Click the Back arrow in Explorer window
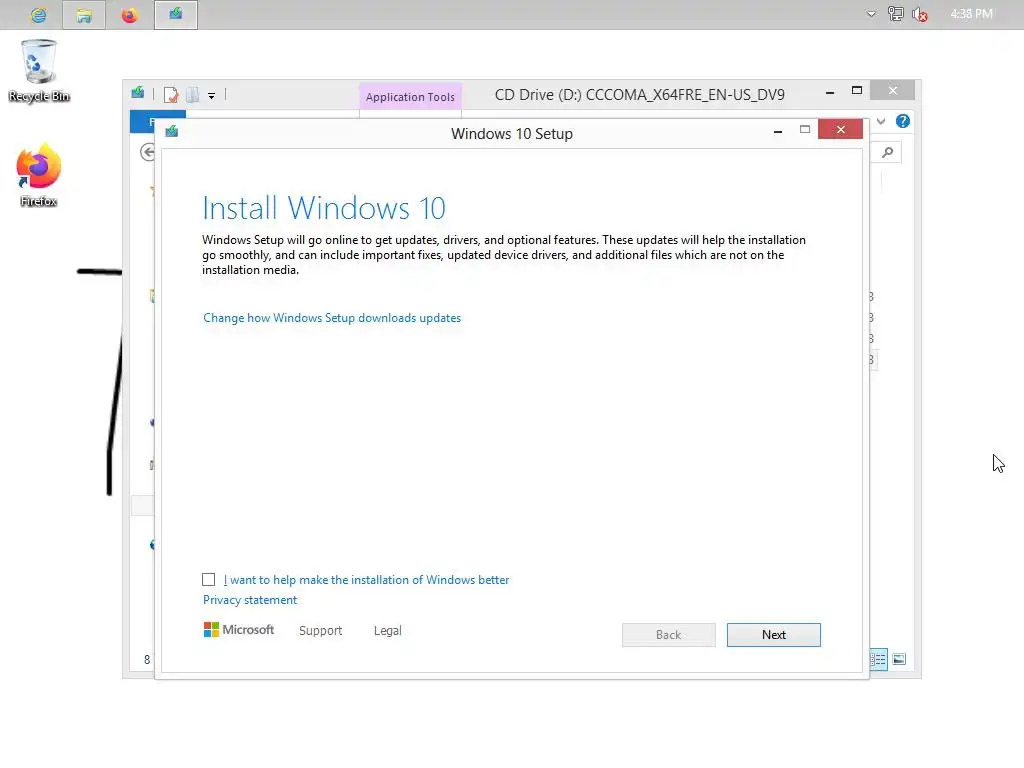 (148, 152)
